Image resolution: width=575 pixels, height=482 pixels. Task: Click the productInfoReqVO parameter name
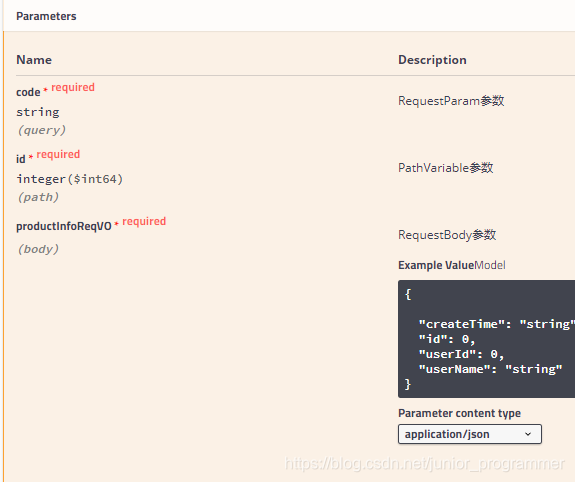point(64,226)
